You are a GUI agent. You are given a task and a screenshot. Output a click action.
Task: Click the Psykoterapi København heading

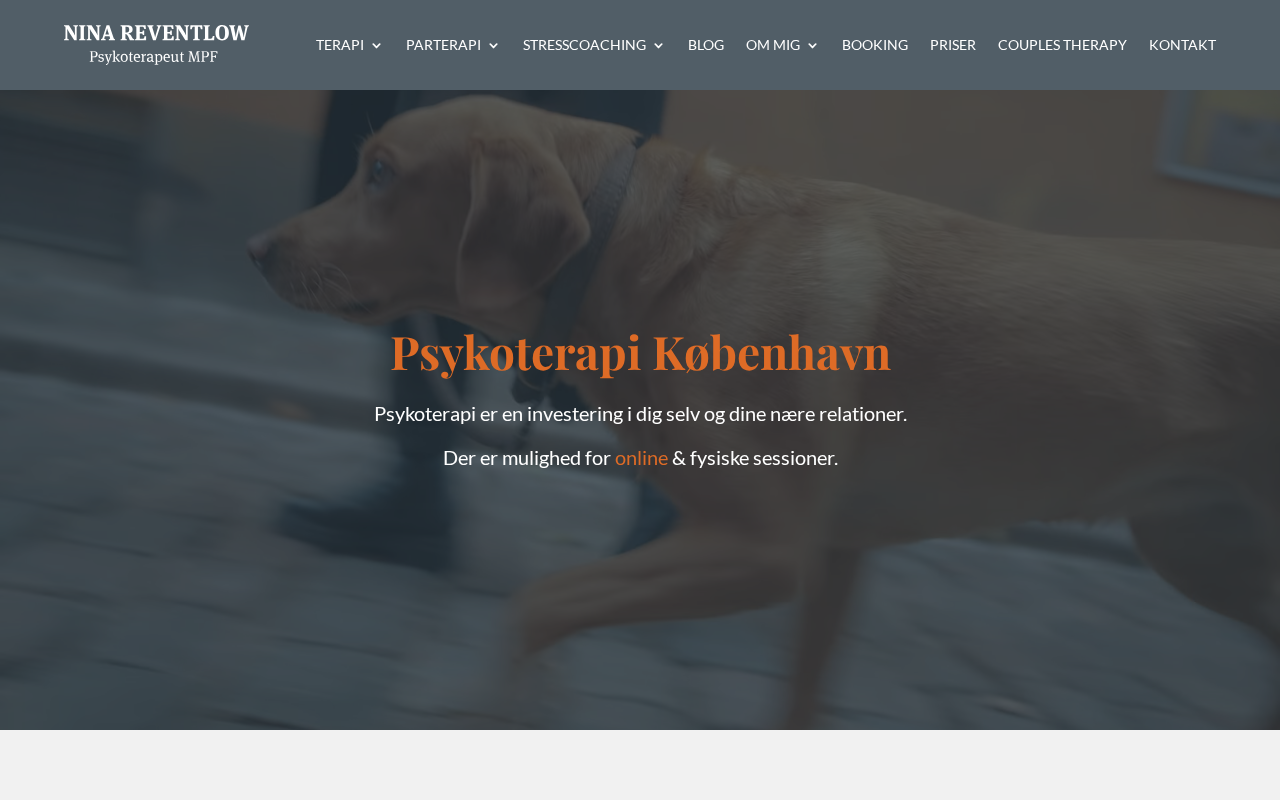coord(640,353)
